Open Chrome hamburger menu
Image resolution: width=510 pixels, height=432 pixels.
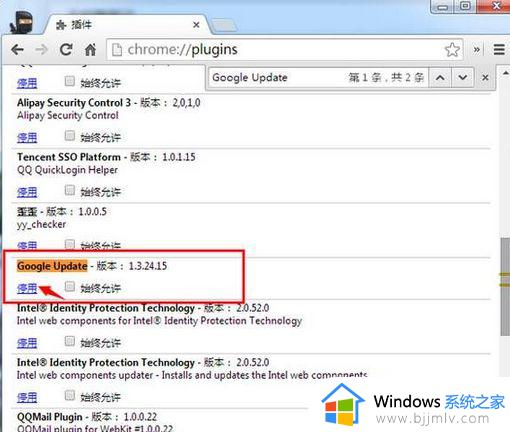point(499,50)
